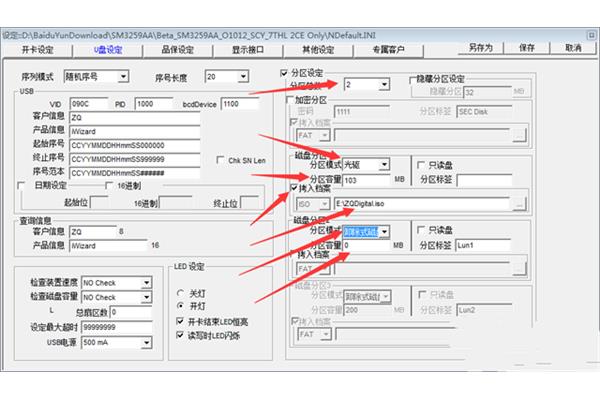
Task: Toggle the Chk SN Len checkbox
Action: coord(220,160)
